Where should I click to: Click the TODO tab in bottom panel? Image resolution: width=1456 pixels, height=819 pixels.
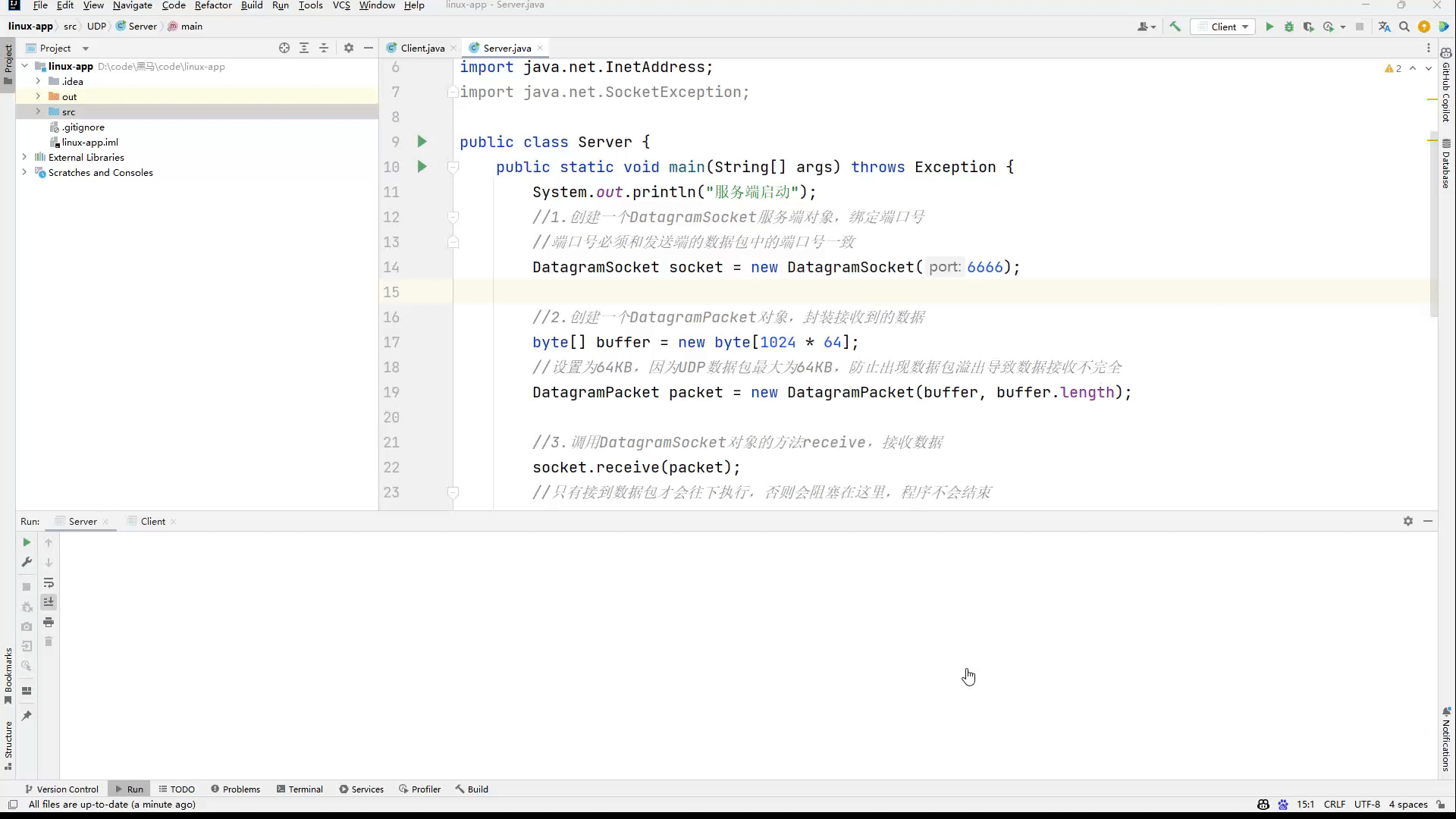tap(182, 789)
